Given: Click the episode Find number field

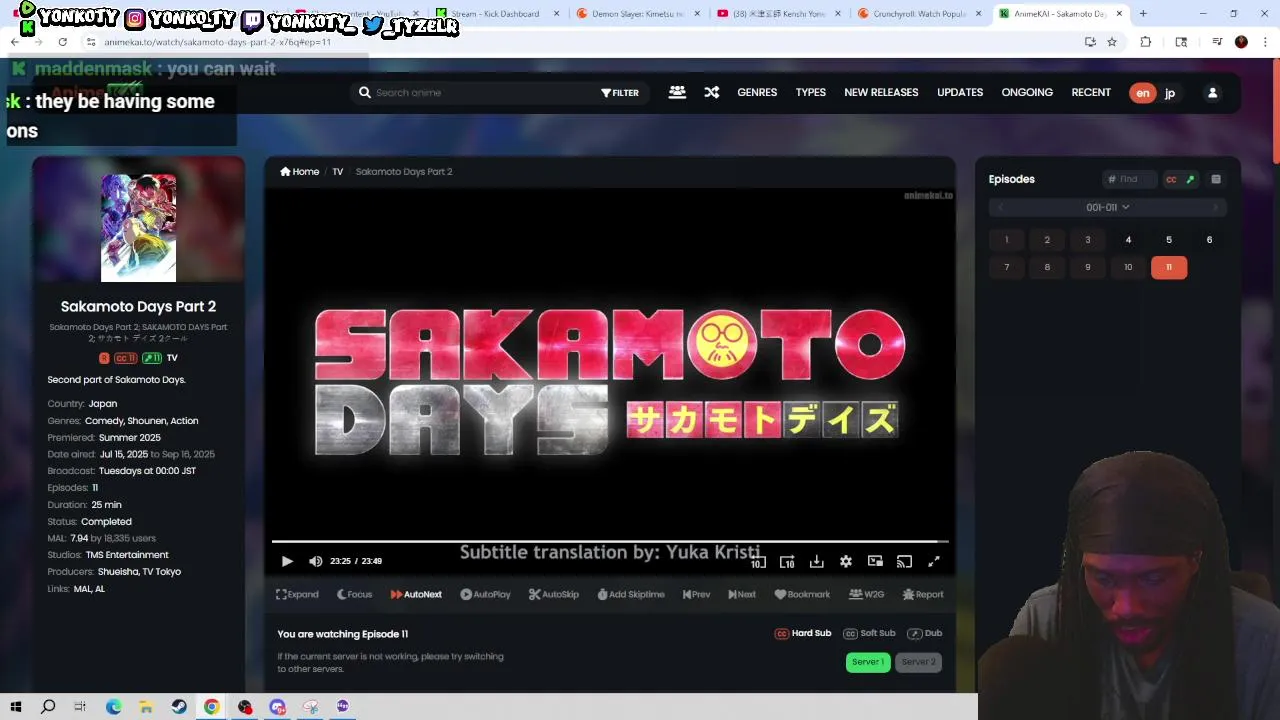Looking at the screenshot, I should coord(1131,179).
